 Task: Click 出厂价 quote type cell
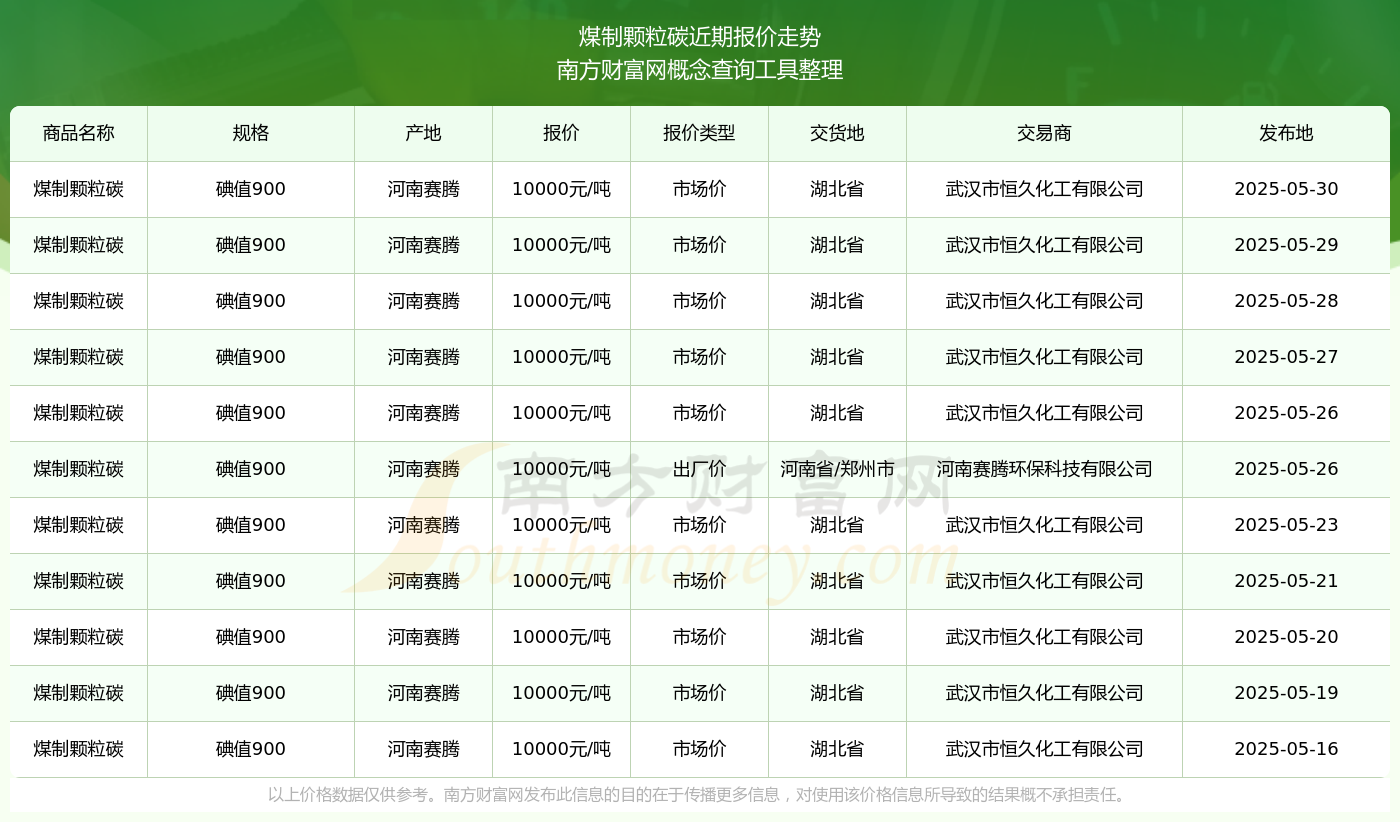[x=699, y=469]
